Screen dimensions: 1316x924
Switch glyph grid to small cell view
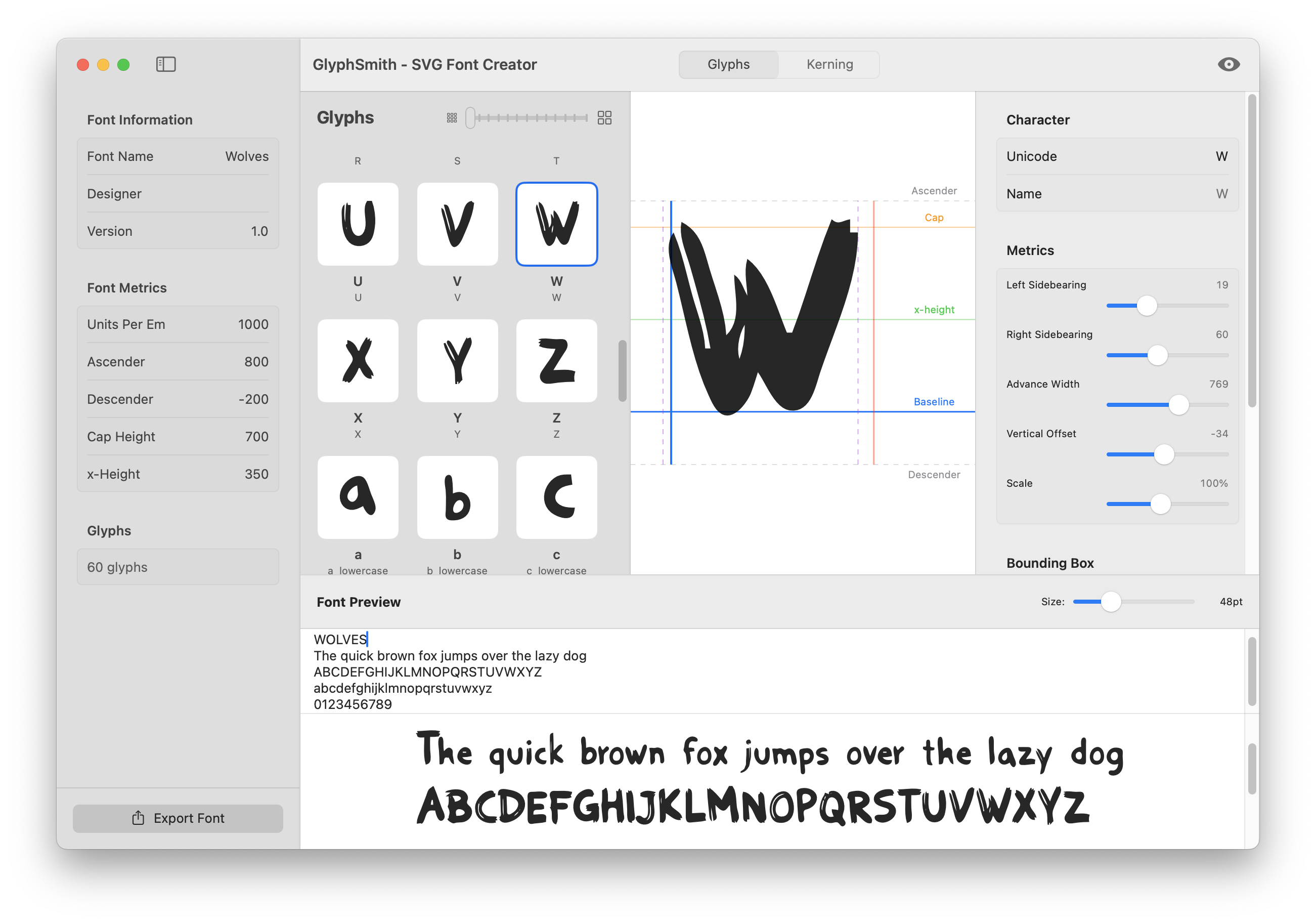tap(451, 117)
